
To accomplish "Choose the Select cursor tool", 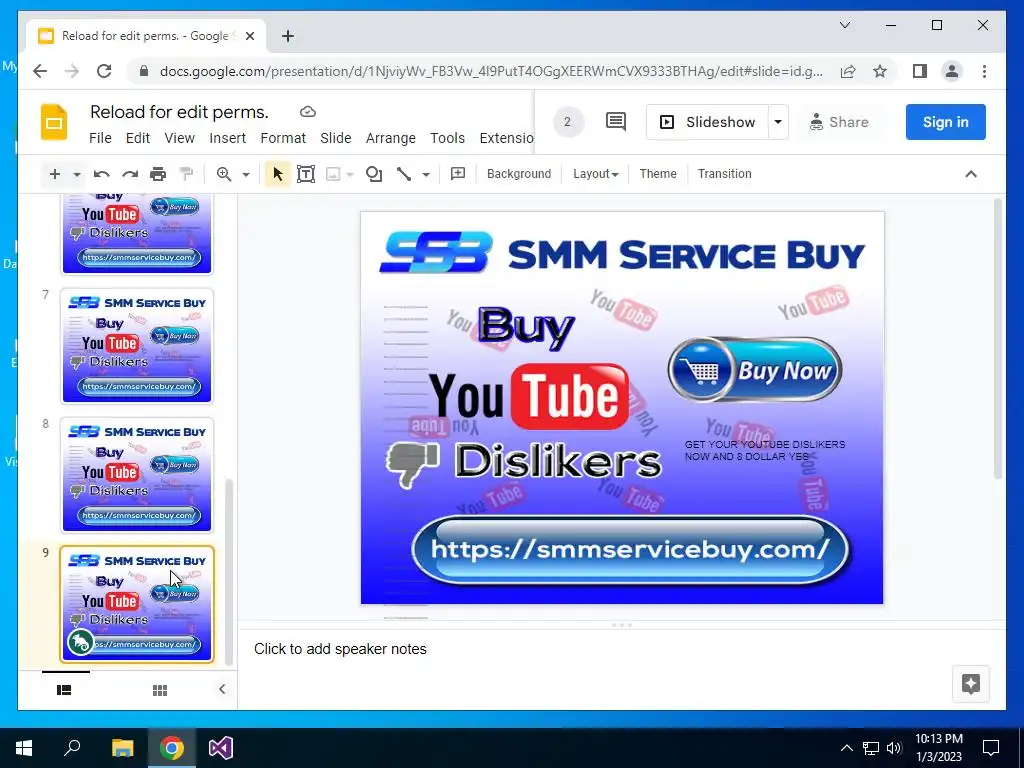I will 278,174.
